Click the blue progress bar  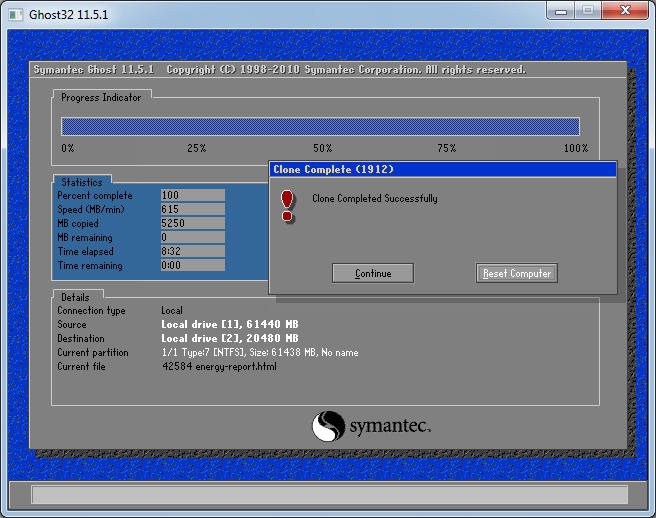[320, 126]
